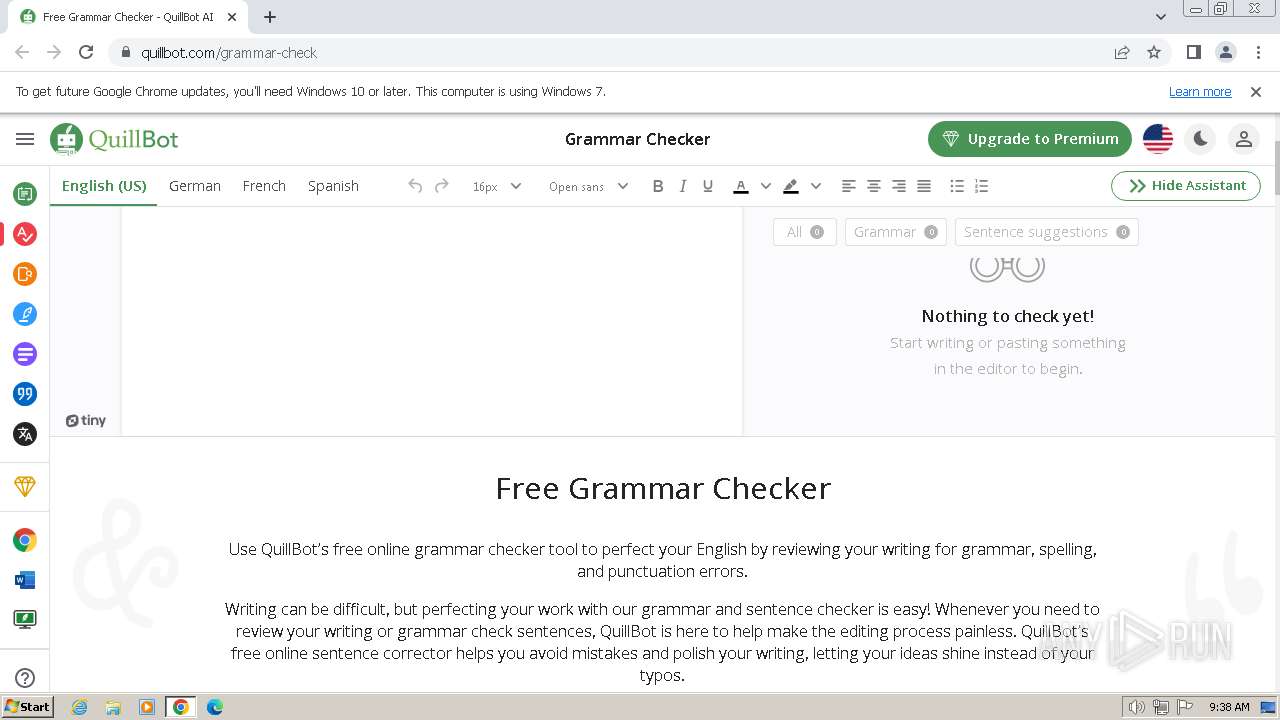Align text left
The image size is (1280, 720).
pyautogui.click(x=848, y=186)
